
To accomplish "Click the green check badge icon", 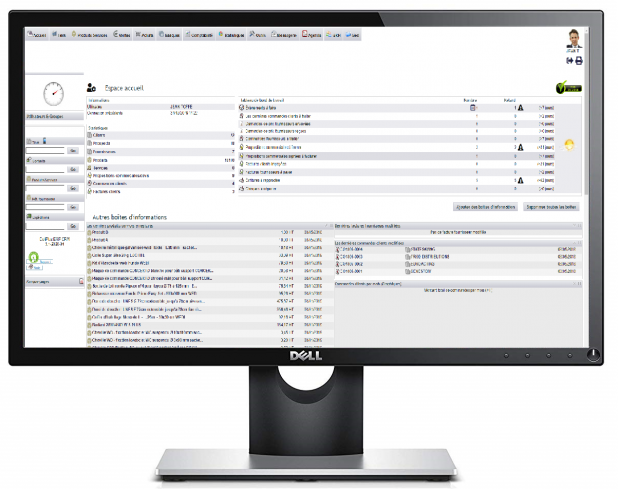I will 568,87.
